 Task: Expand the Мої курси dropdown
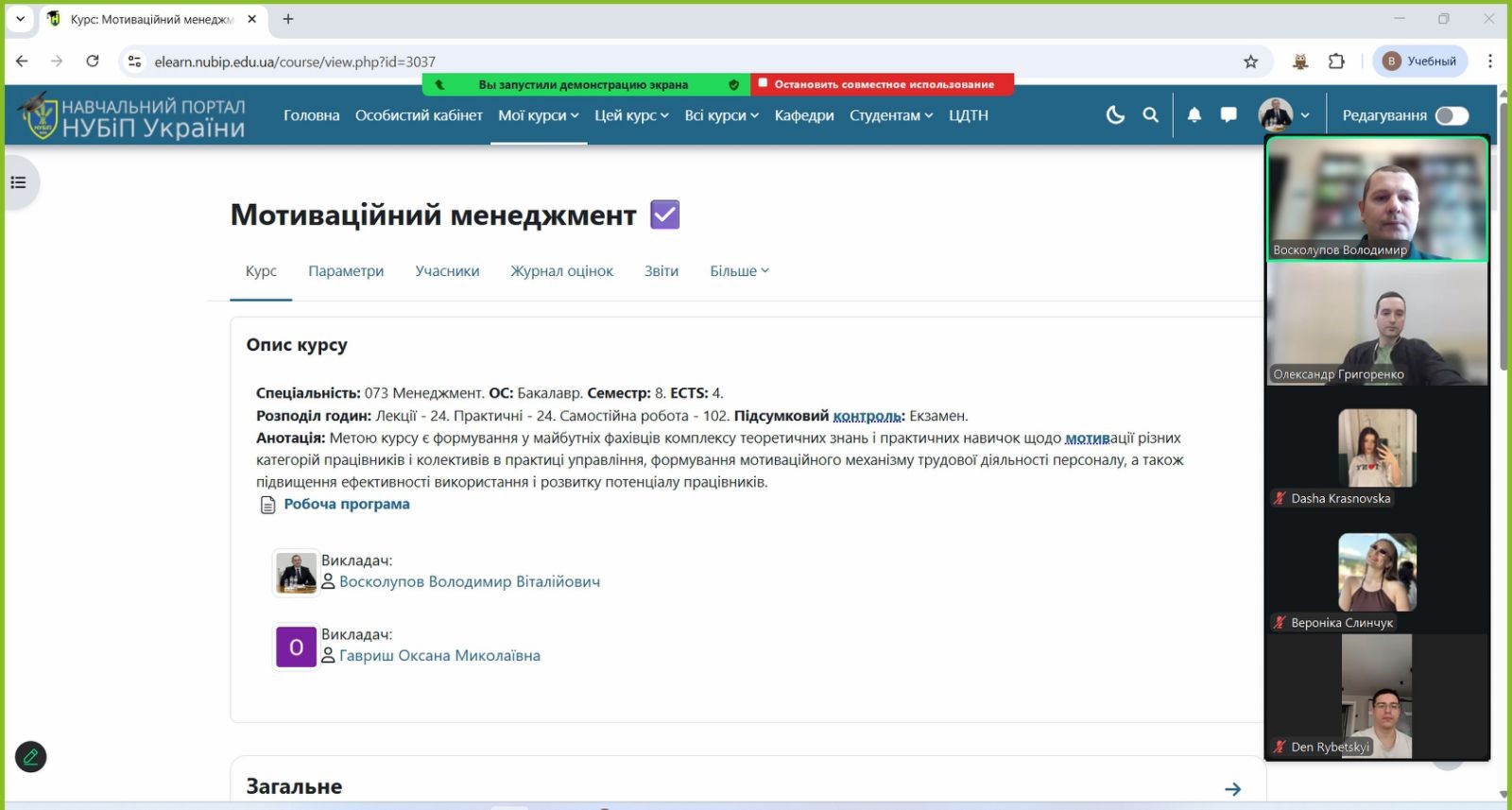[x=539, y=115]
